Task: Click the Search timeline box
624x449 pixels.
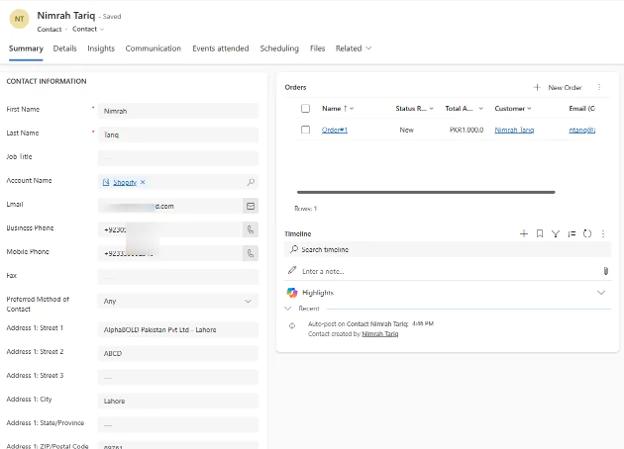Action: click(x=447, y=249)
